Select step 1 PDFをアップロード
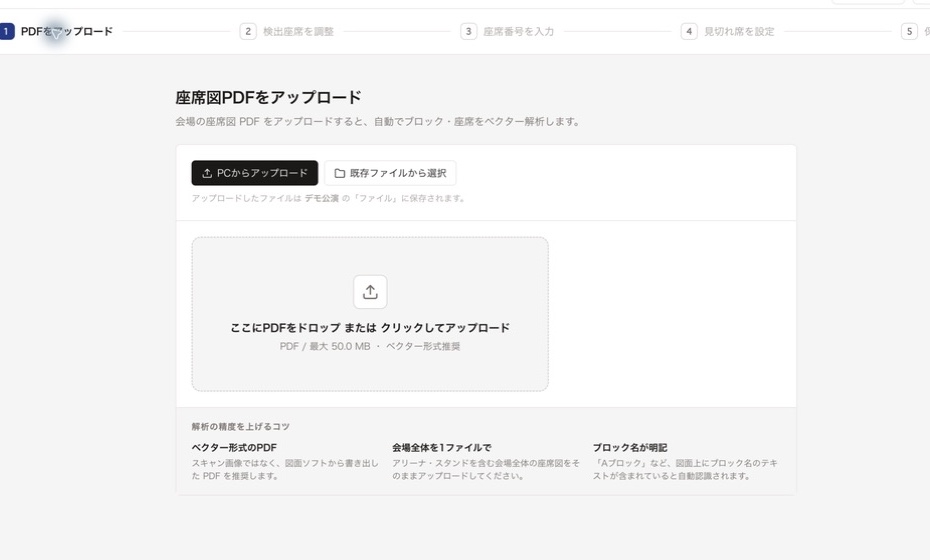The width and height of the screenshot is (930, 560). click(56, 31)
